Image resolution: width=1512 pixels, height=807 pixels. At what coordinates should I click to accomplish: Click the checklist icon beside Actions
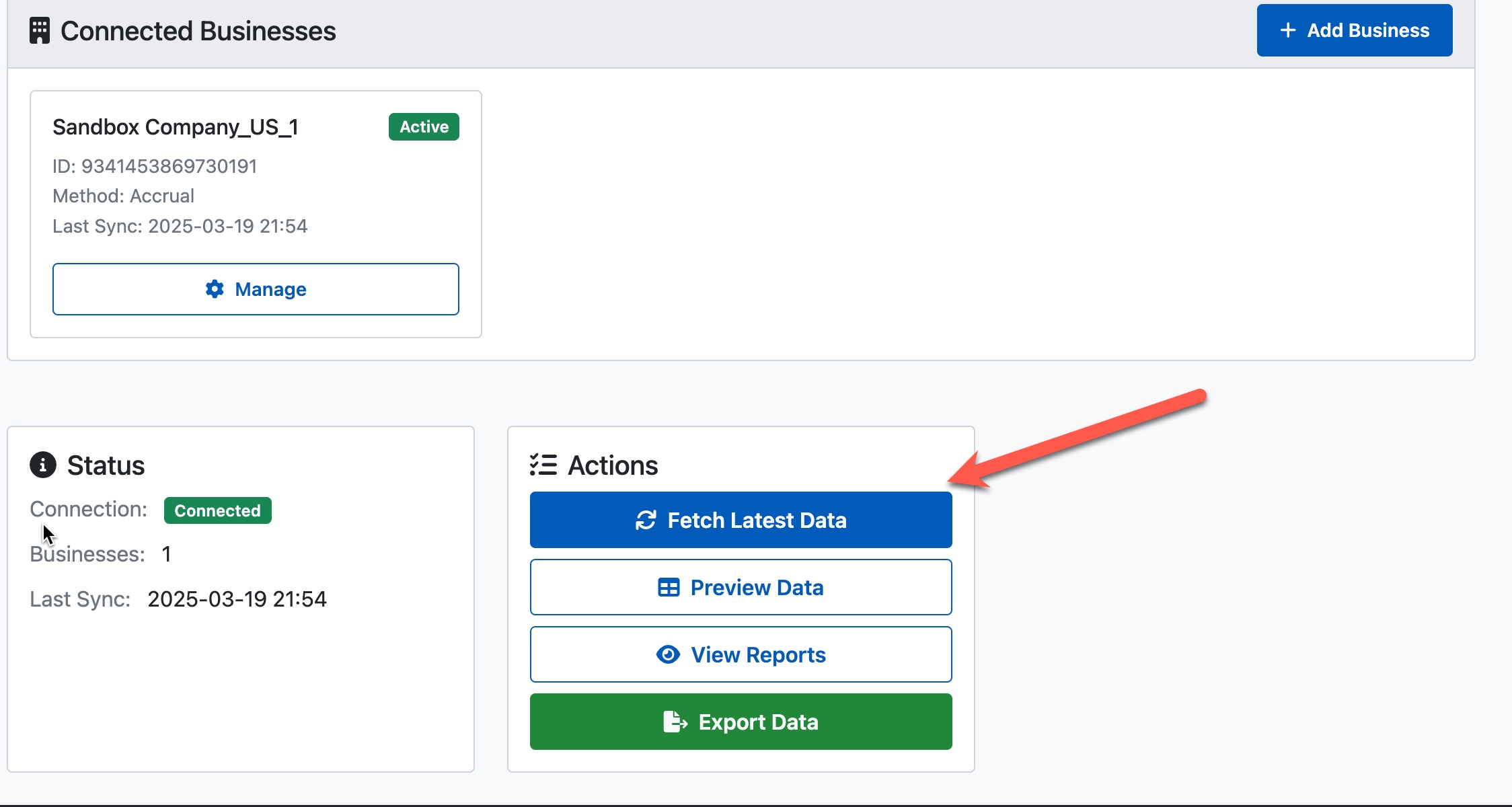pyautogui.click(x=543, y=465)
